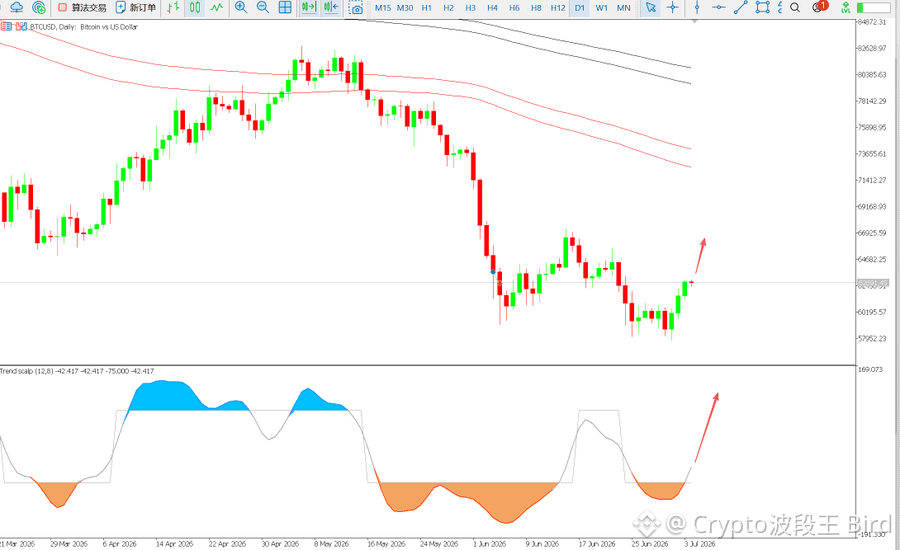Select the H8 timeframe
The height and width of the screenshot is (550, 900).
tap(536, 8)
